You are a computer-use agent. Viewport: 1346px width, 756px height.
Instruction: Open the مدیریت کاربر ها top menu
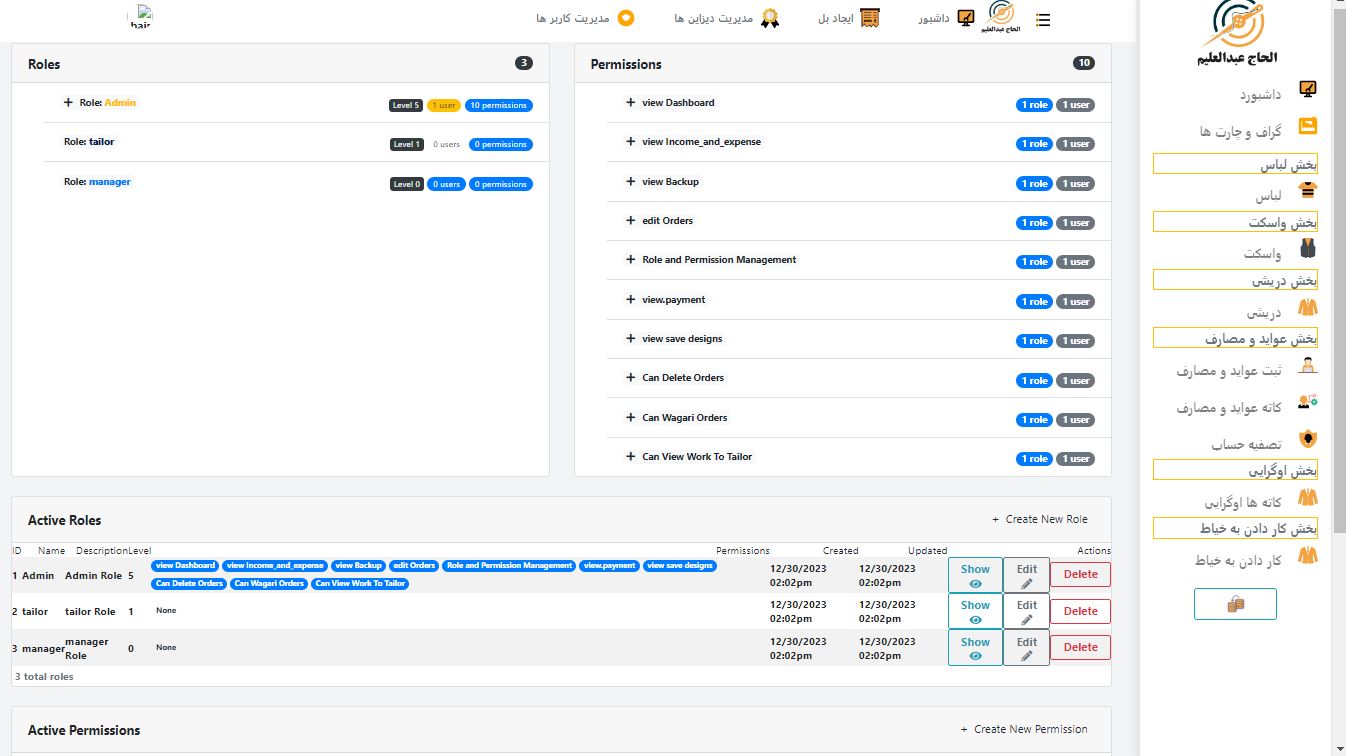579,18
